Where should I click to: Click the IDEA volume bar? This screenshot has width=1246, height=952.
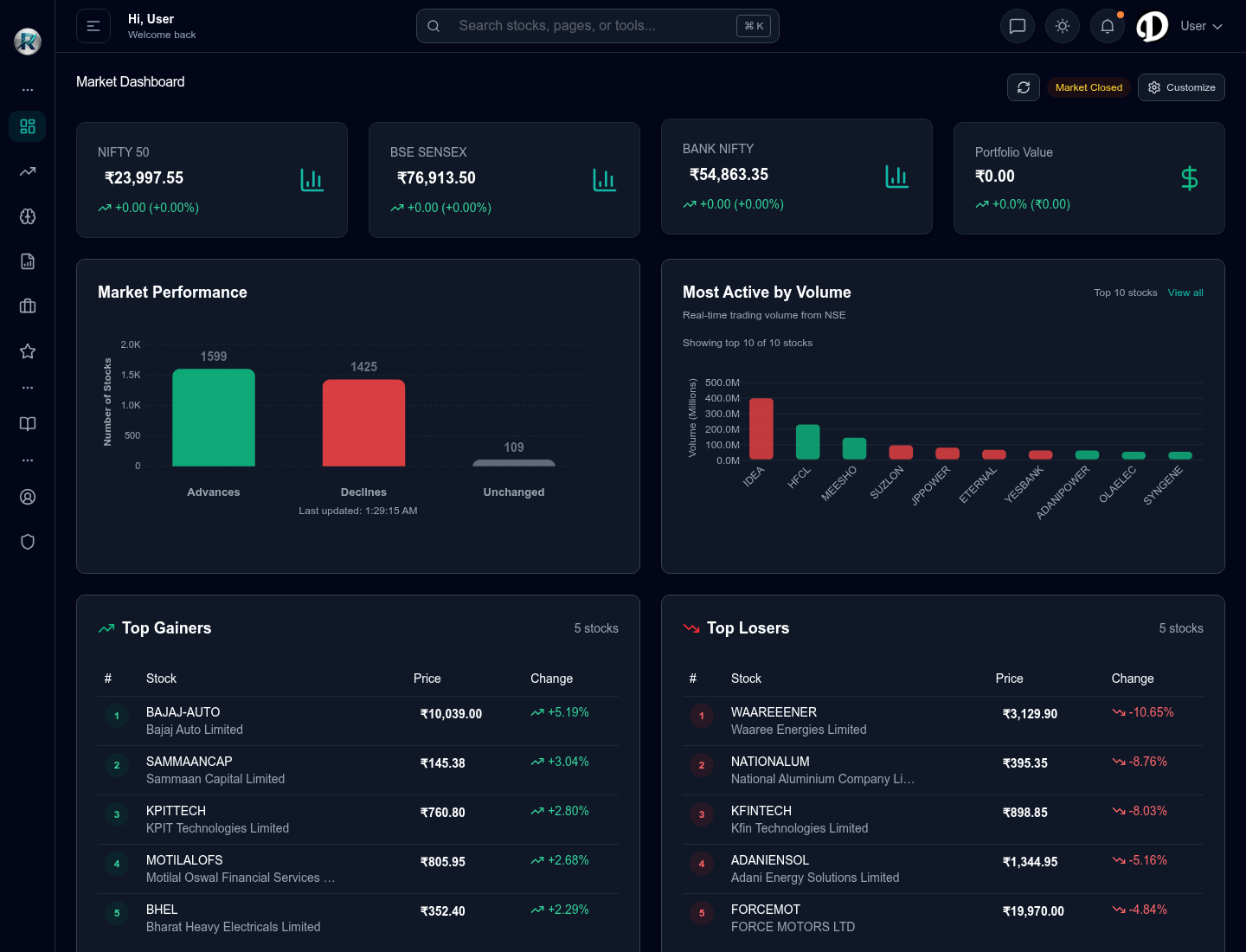click(761, 428)
